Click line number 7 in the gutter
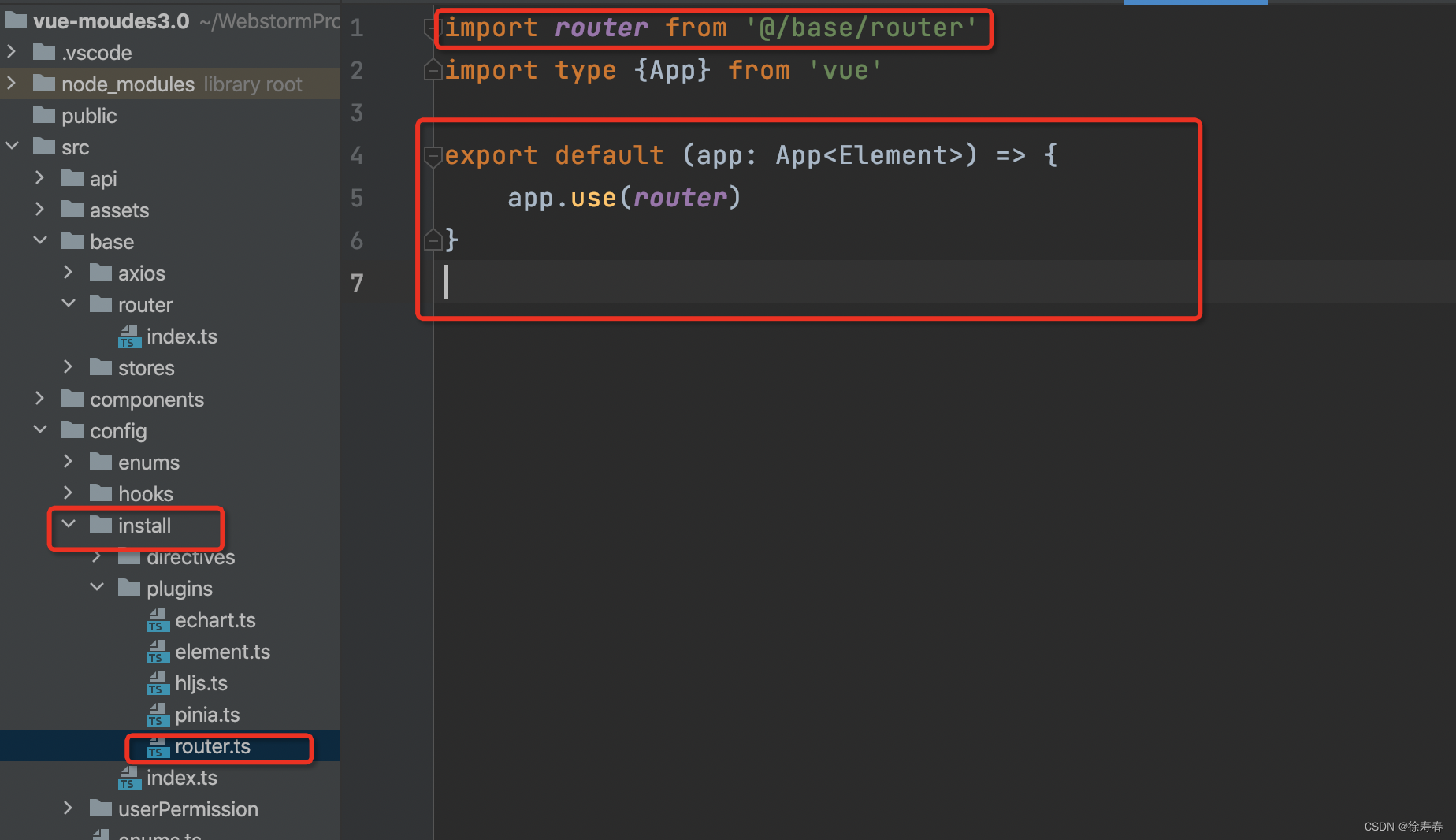 tap(357, 282)
